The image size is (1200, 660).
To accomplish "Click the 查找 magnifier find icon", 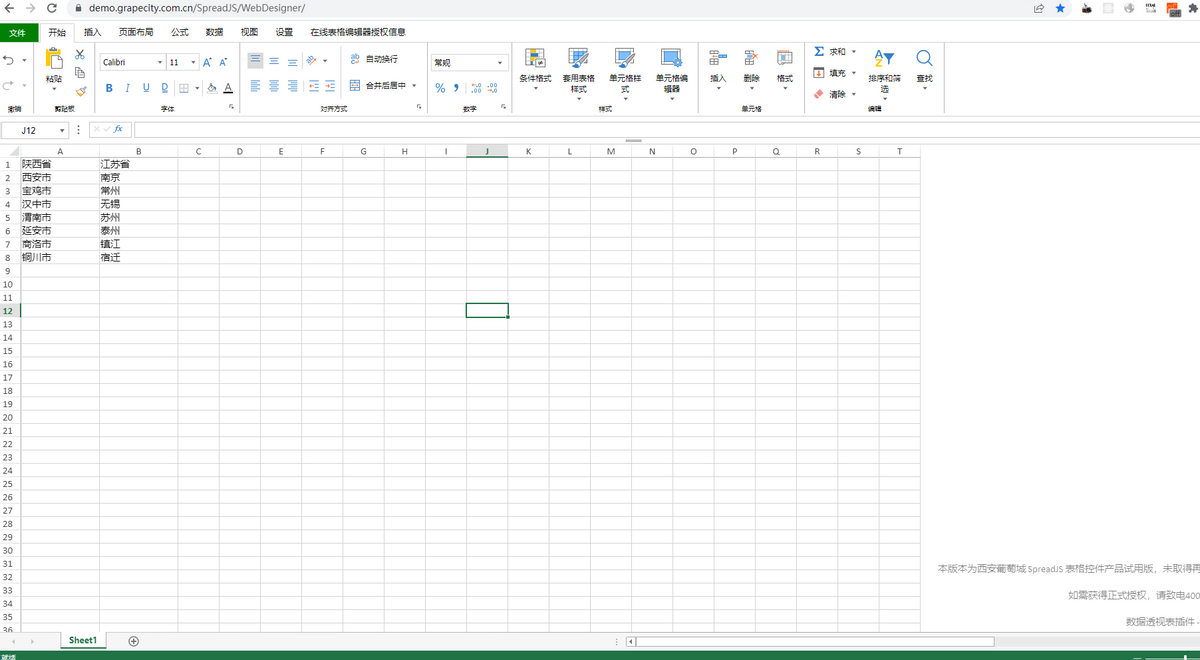I will point(924,58).
